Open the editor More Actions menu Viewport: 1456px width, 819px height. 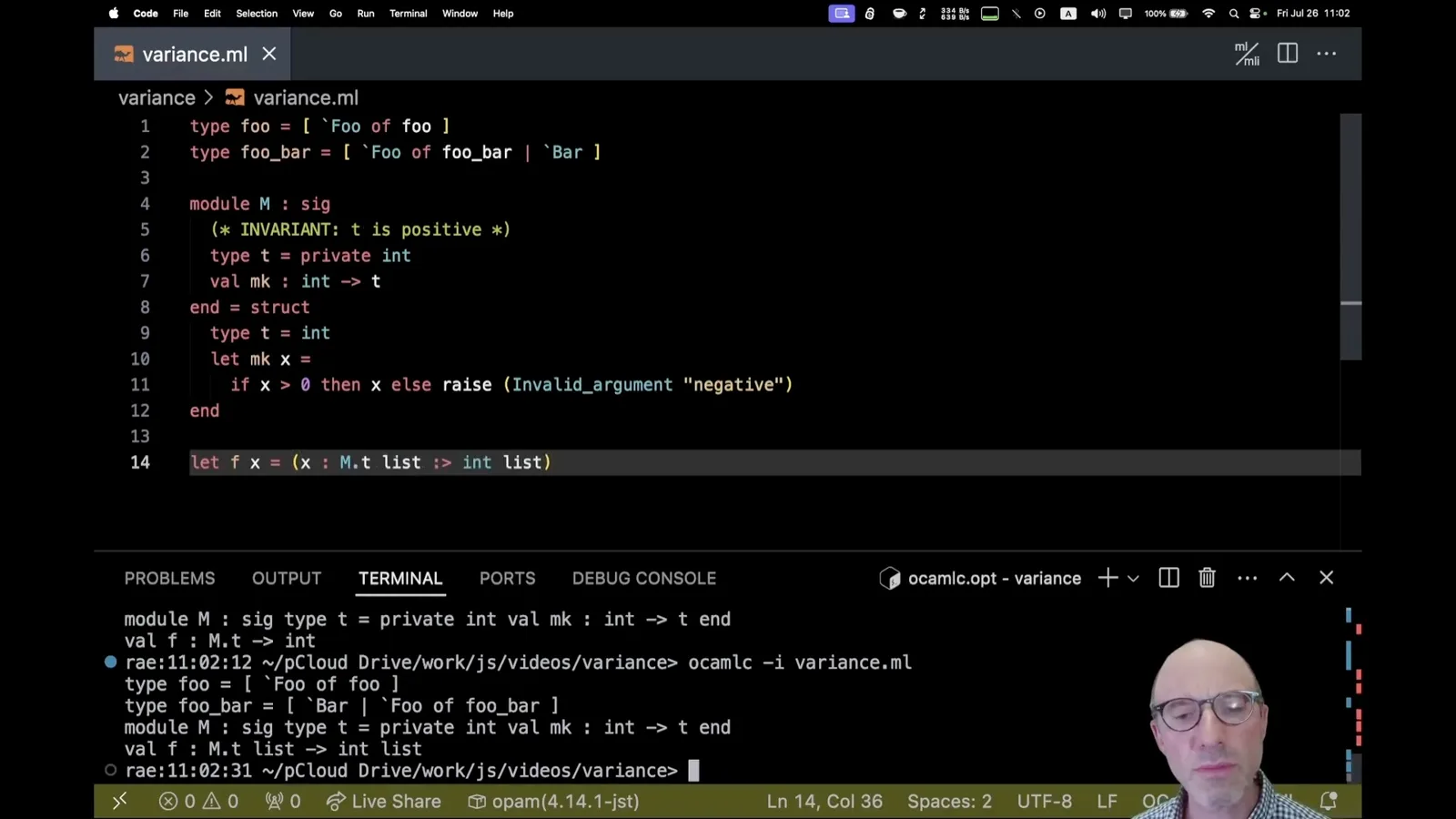(x=1327, y=54)
